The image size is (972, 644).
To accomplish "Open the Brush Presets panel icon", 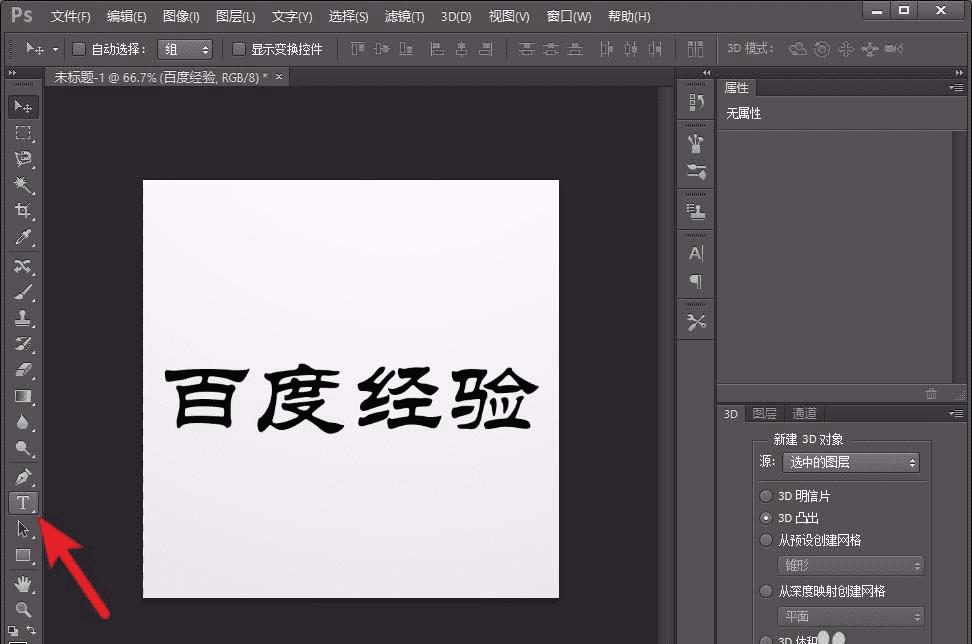I will [696, 143].
